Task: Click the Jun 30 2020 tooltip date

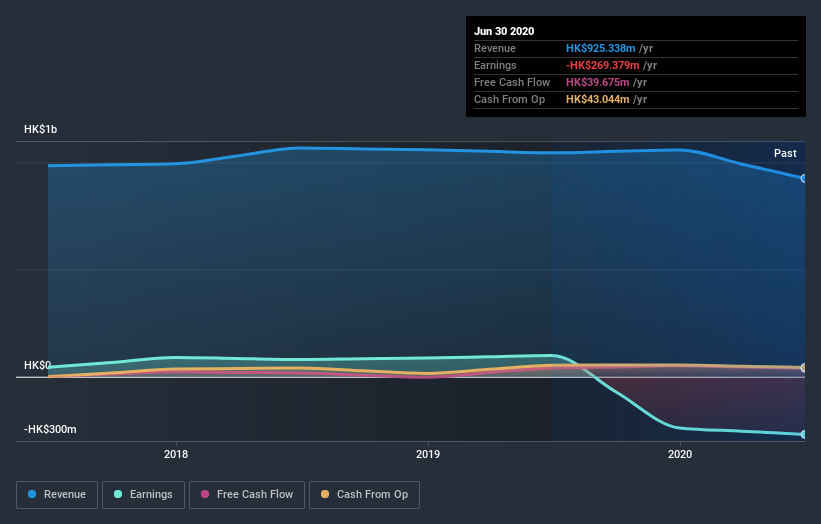Action: click(x=504, y=31)
